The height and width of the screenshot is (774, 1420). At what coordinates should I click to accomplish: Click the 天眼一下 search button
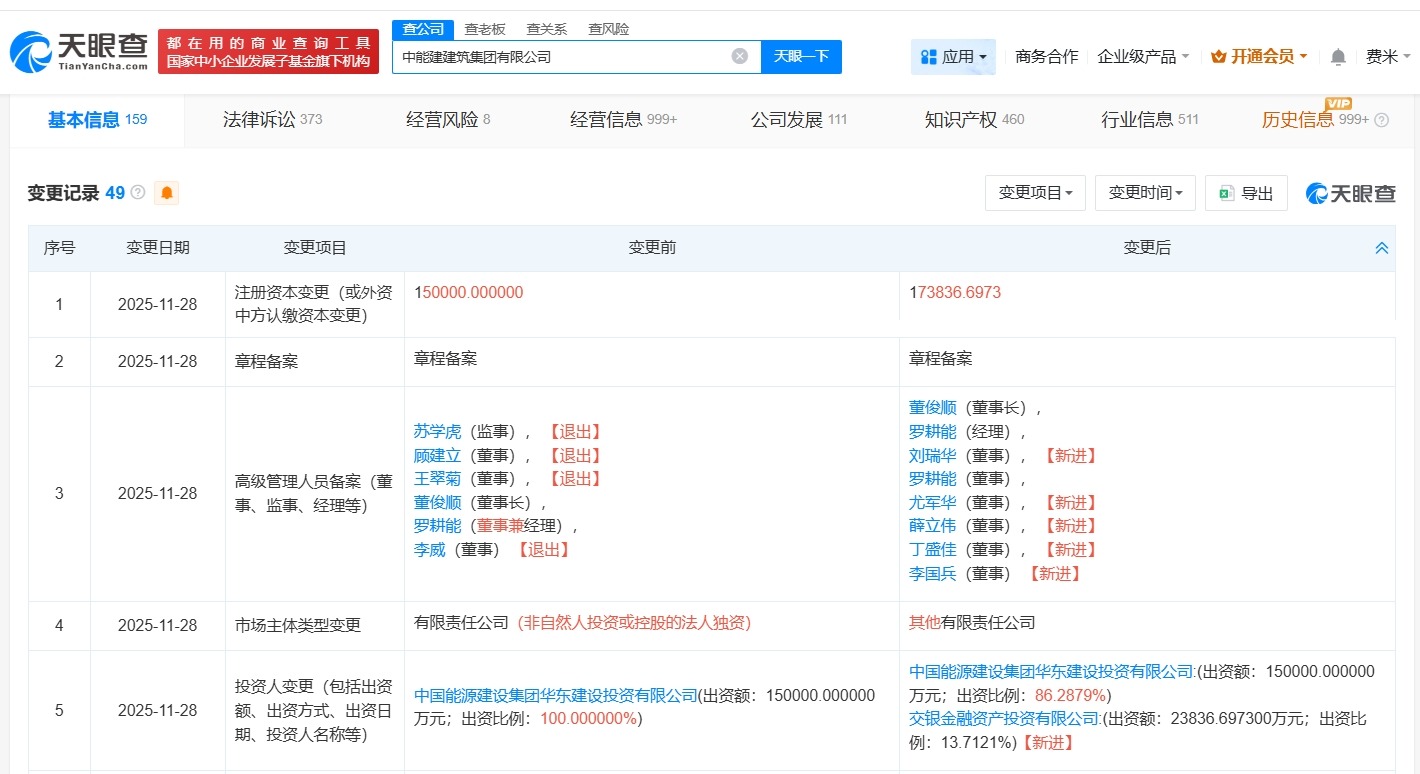pyautogui.click(x=802, y=56)
